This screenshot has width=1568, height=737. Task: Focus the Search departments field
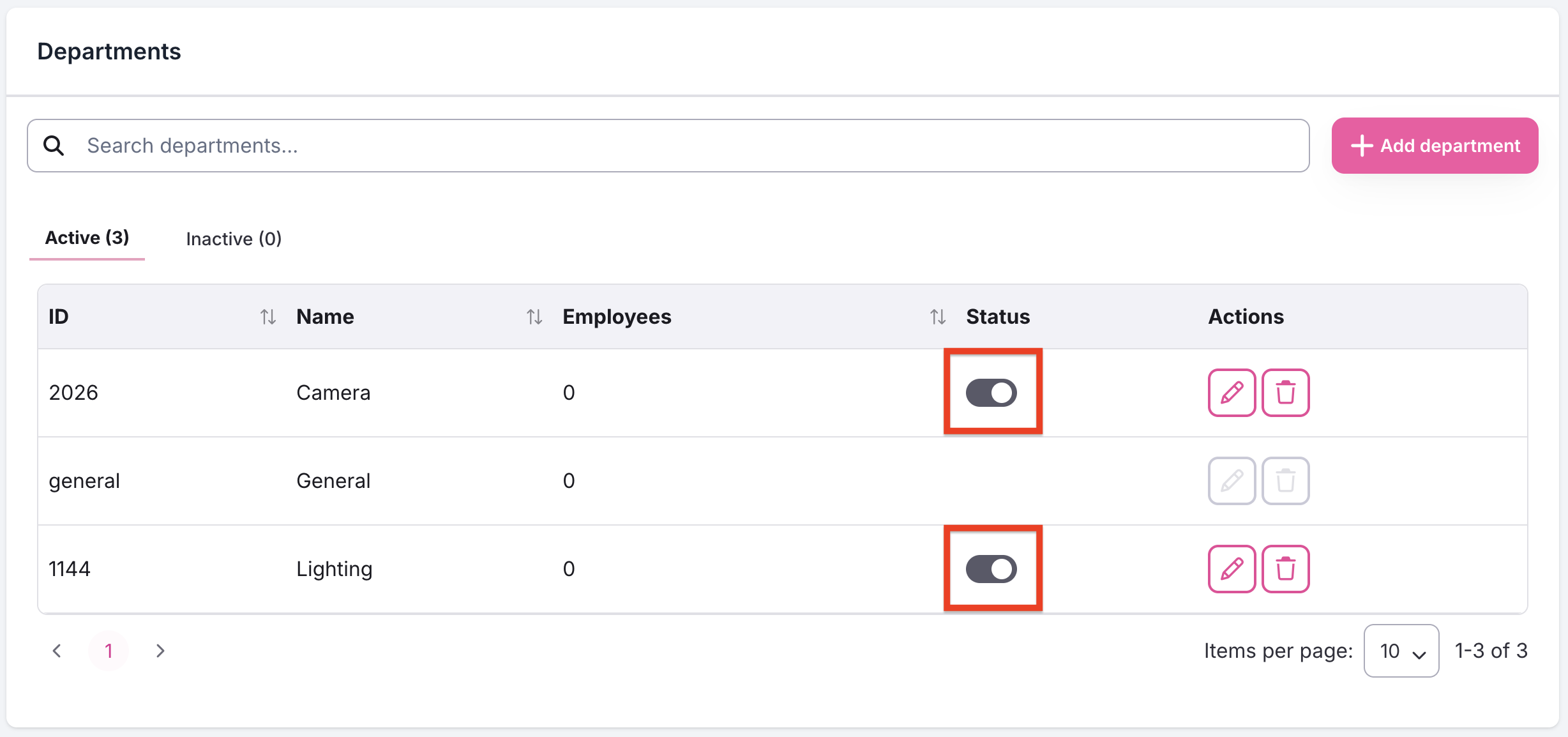click(668, 146)
